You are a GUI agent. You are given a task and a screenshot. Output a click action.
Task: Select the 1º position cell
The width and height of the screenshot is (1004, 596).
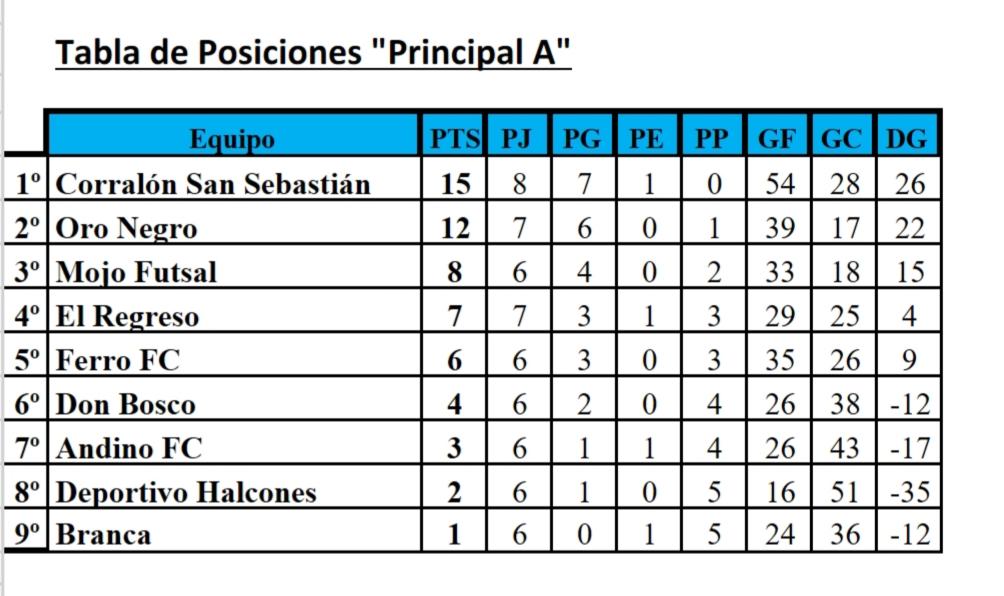(28, 184)
